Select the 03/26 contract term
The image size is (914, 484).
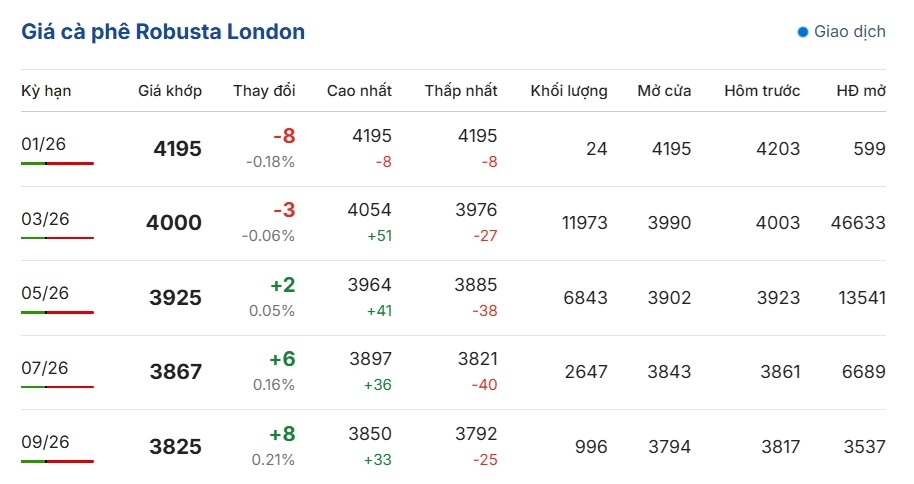pyautogui.click(x=43, y=219)
